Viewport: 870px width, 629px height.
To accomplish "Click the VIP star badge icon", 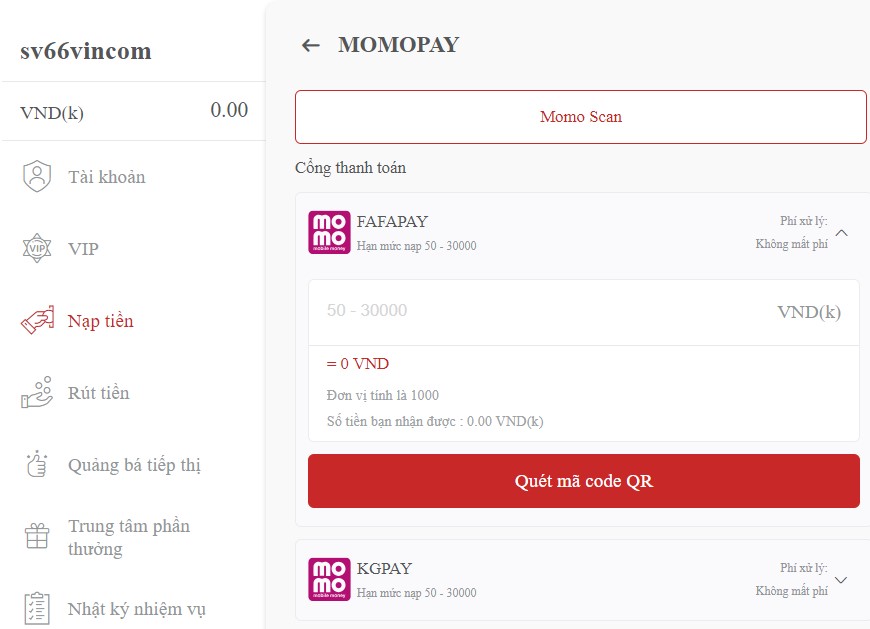I will [37, 249].
